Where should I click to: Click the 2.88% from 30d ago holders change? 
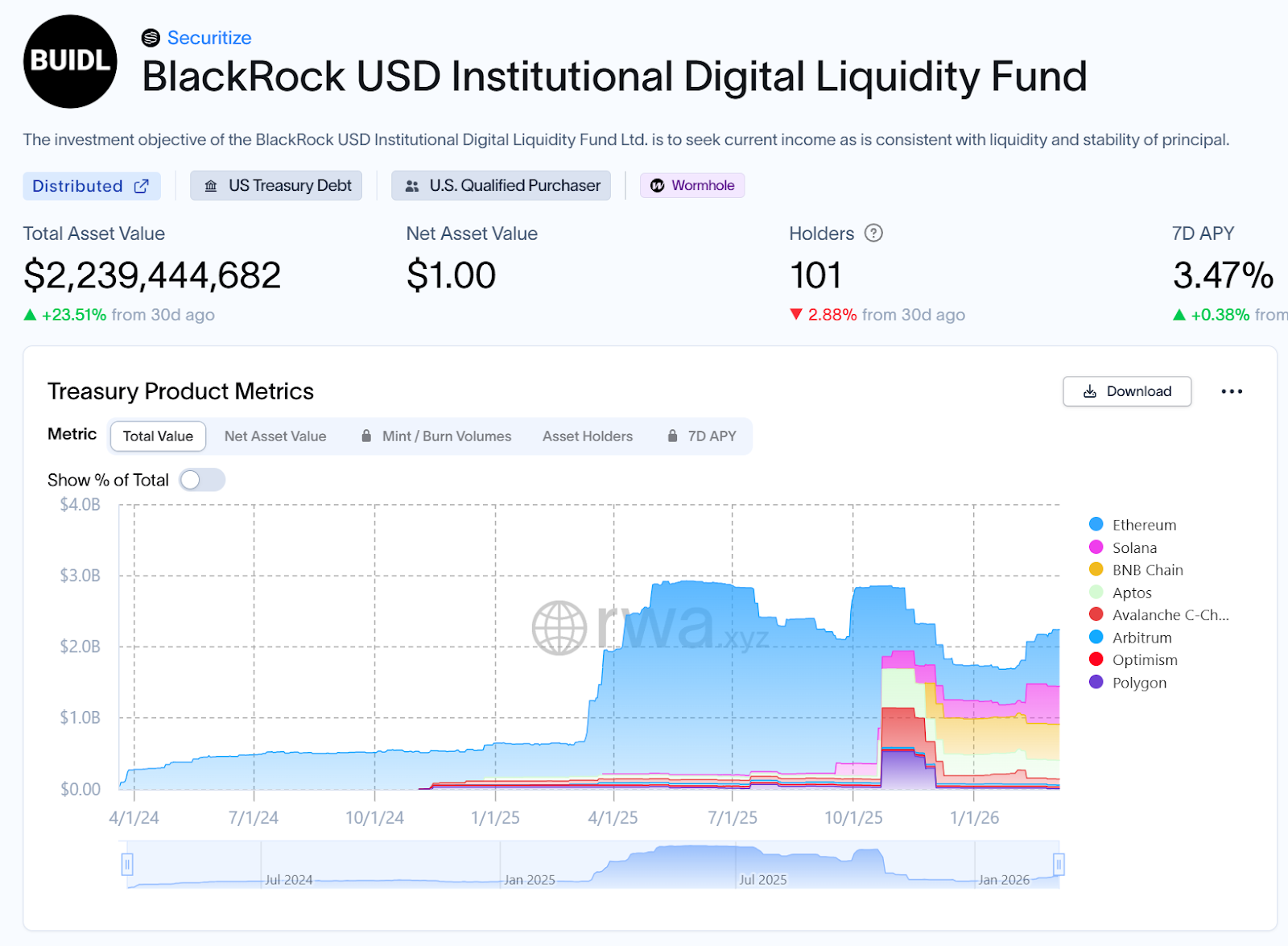point(877,315)
